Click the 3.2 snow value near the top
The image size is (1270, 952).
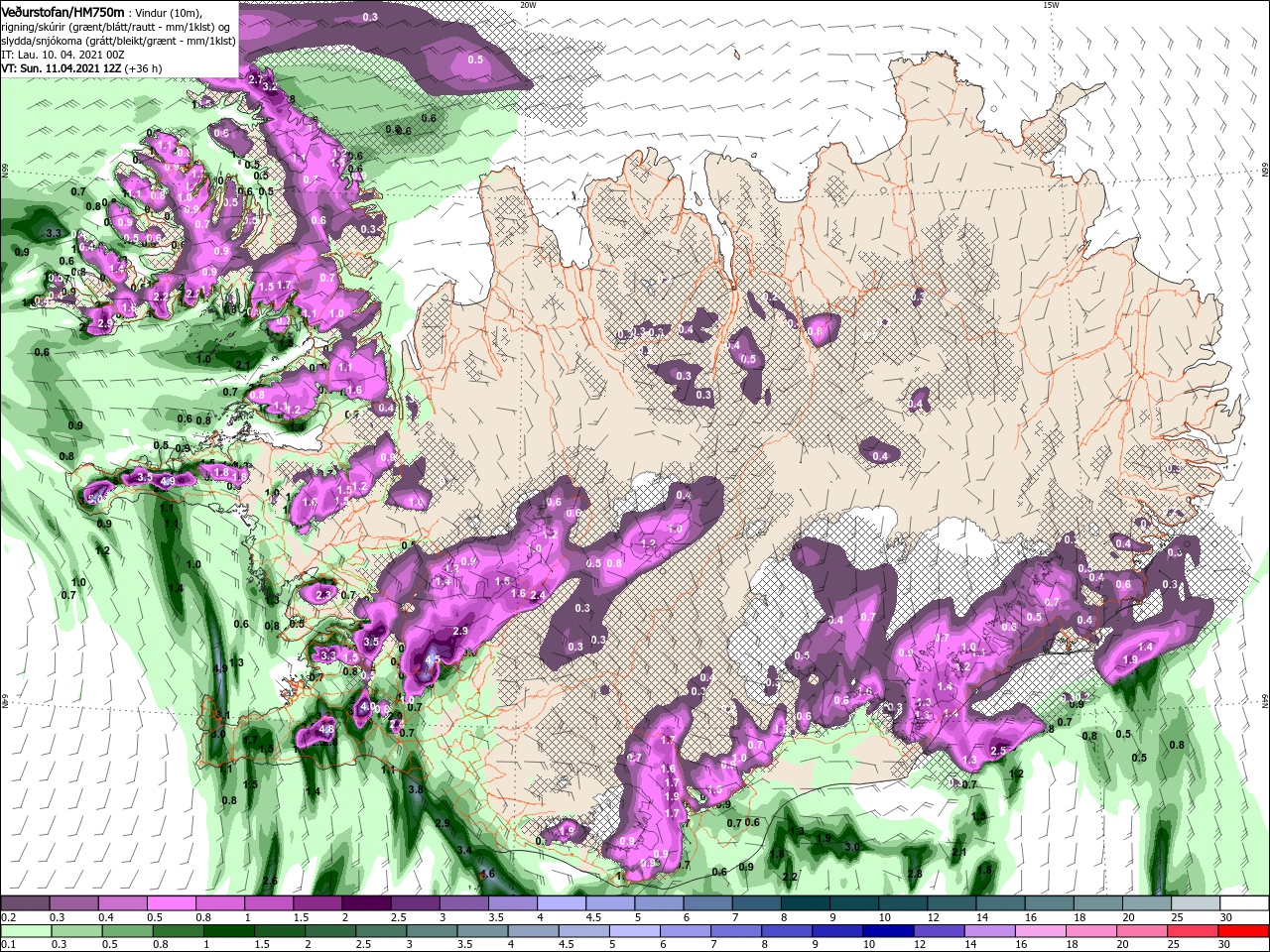[270, 87]
